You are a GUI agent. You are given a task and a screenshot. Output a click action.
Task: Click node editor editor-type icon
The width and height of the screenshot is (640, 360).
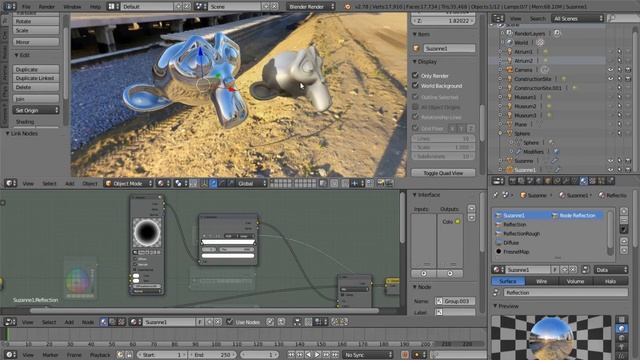tap(10, 322)
